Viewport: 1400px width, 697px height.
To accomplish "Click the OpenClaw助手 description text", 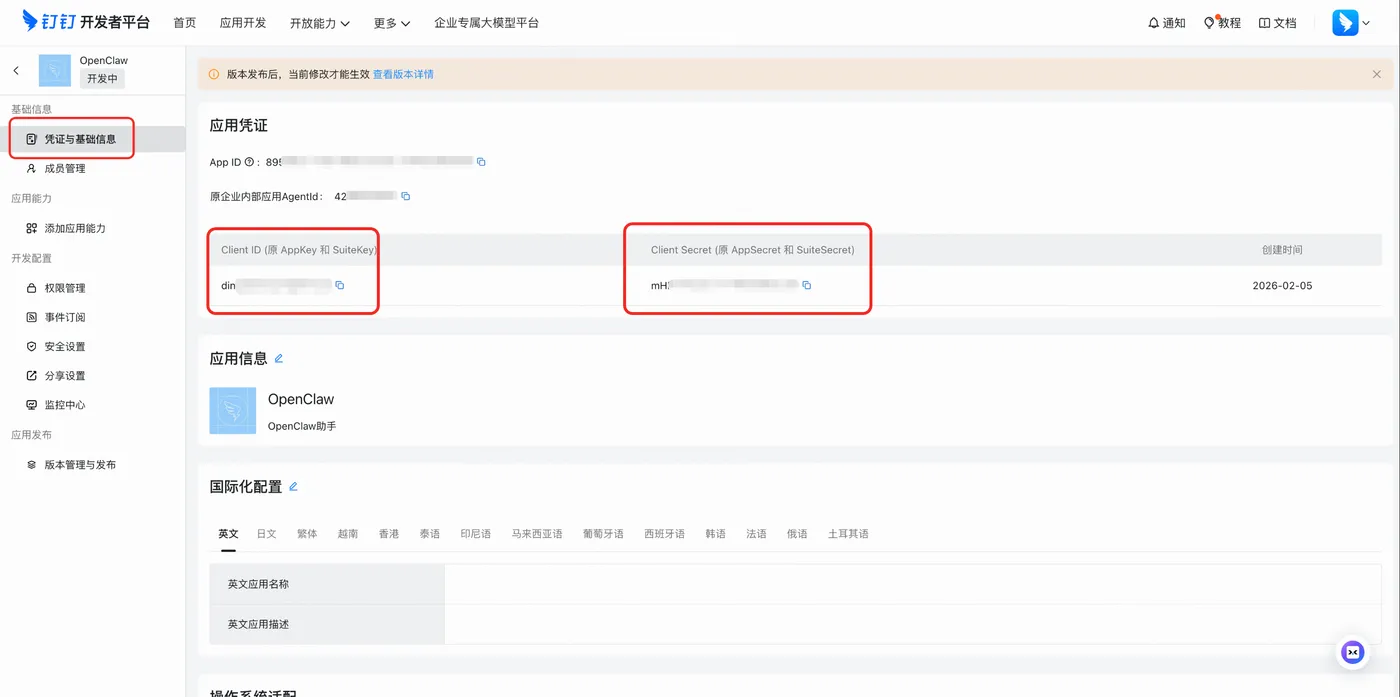I will pyautogui.click(x=302, y=426).
